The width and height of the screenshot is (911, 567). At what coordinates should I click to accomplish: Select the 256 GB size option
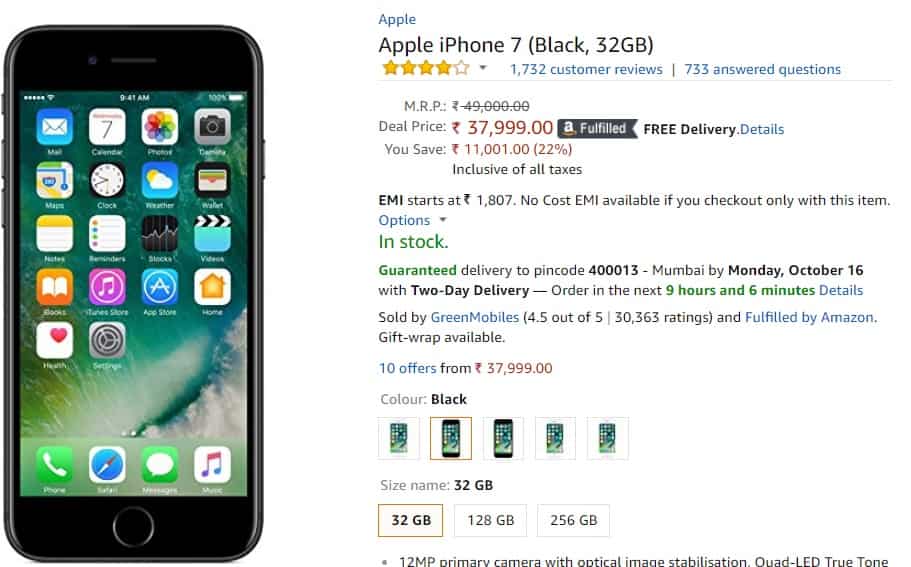tap(573, 520)
